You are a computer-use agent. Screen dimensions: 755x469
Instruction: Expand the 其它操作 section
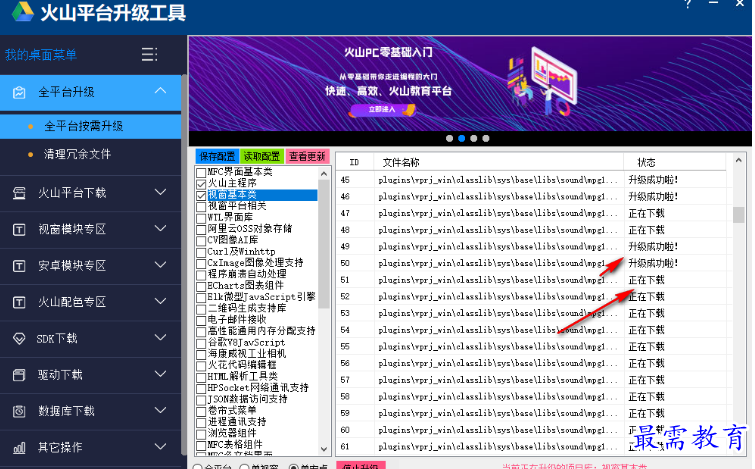[x=160, y=447]
